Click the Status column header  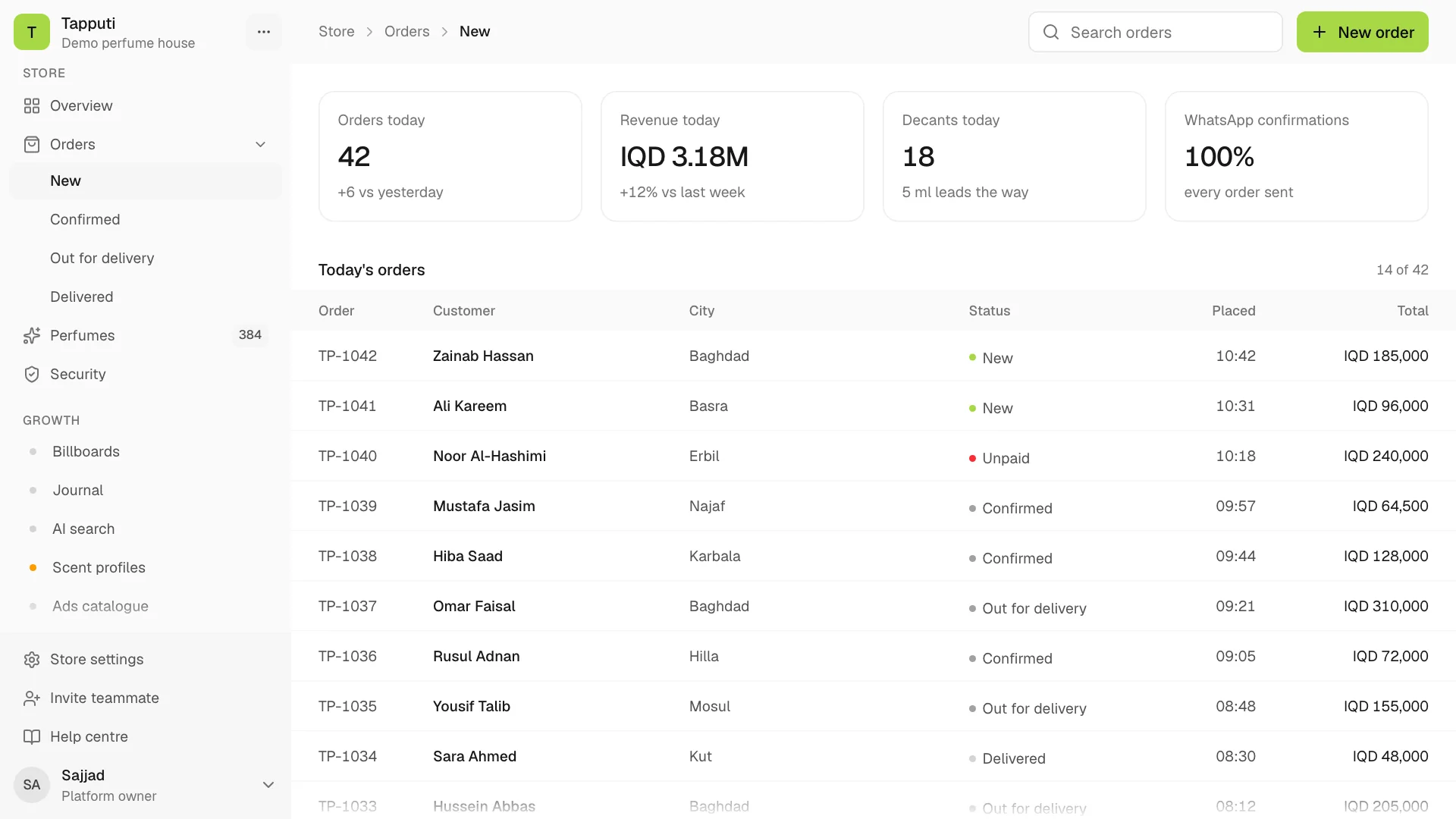click(989, 311)
